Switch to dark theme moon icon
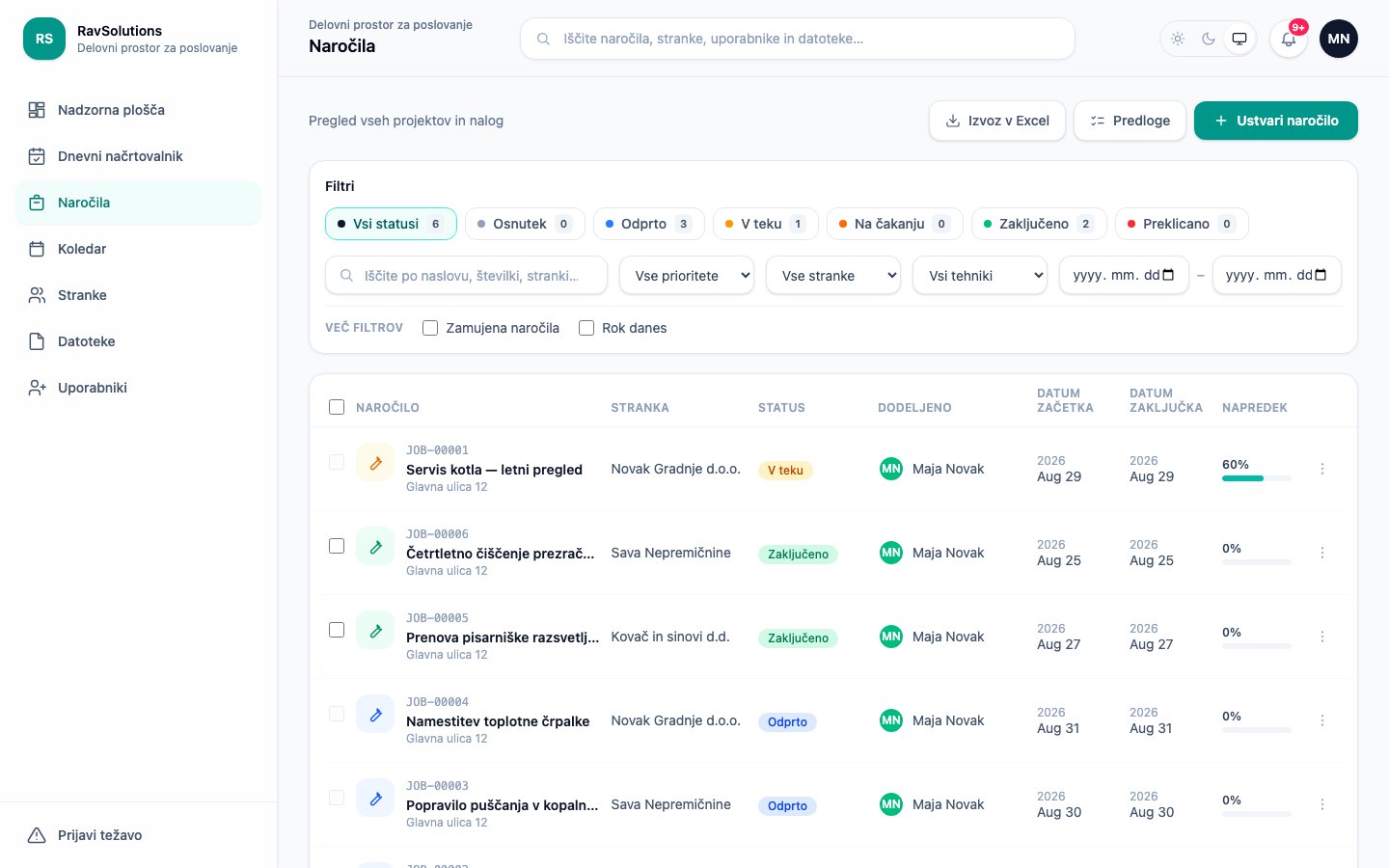The height and width of the screenshot is (868, 1389). click(x=1209, y=39)
